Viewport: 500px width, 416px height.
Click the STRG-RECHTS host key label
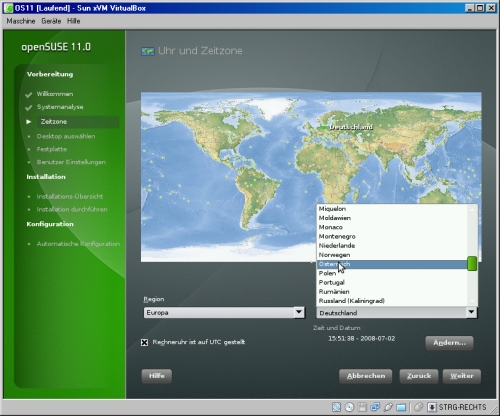[462, 407]
